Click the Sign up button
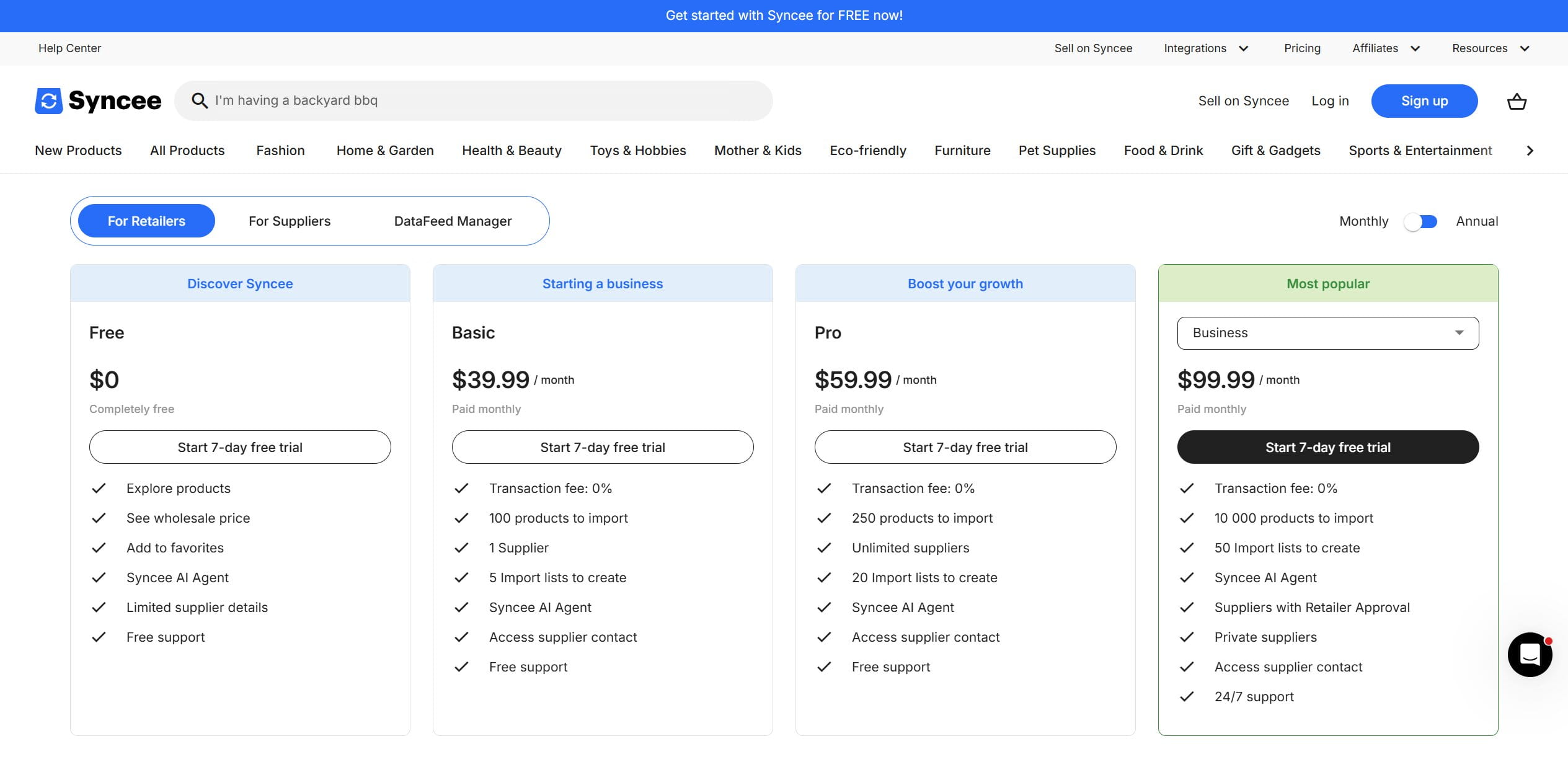The image size is (1568, 762). pos(1424,101)
